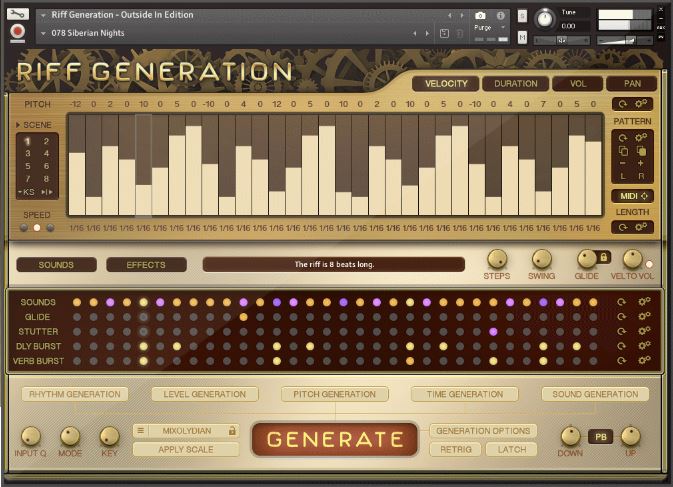This screenshot has height=487, width=673.
Task: Open the KS keyswitch dropdown
Action: click(26, 192)
